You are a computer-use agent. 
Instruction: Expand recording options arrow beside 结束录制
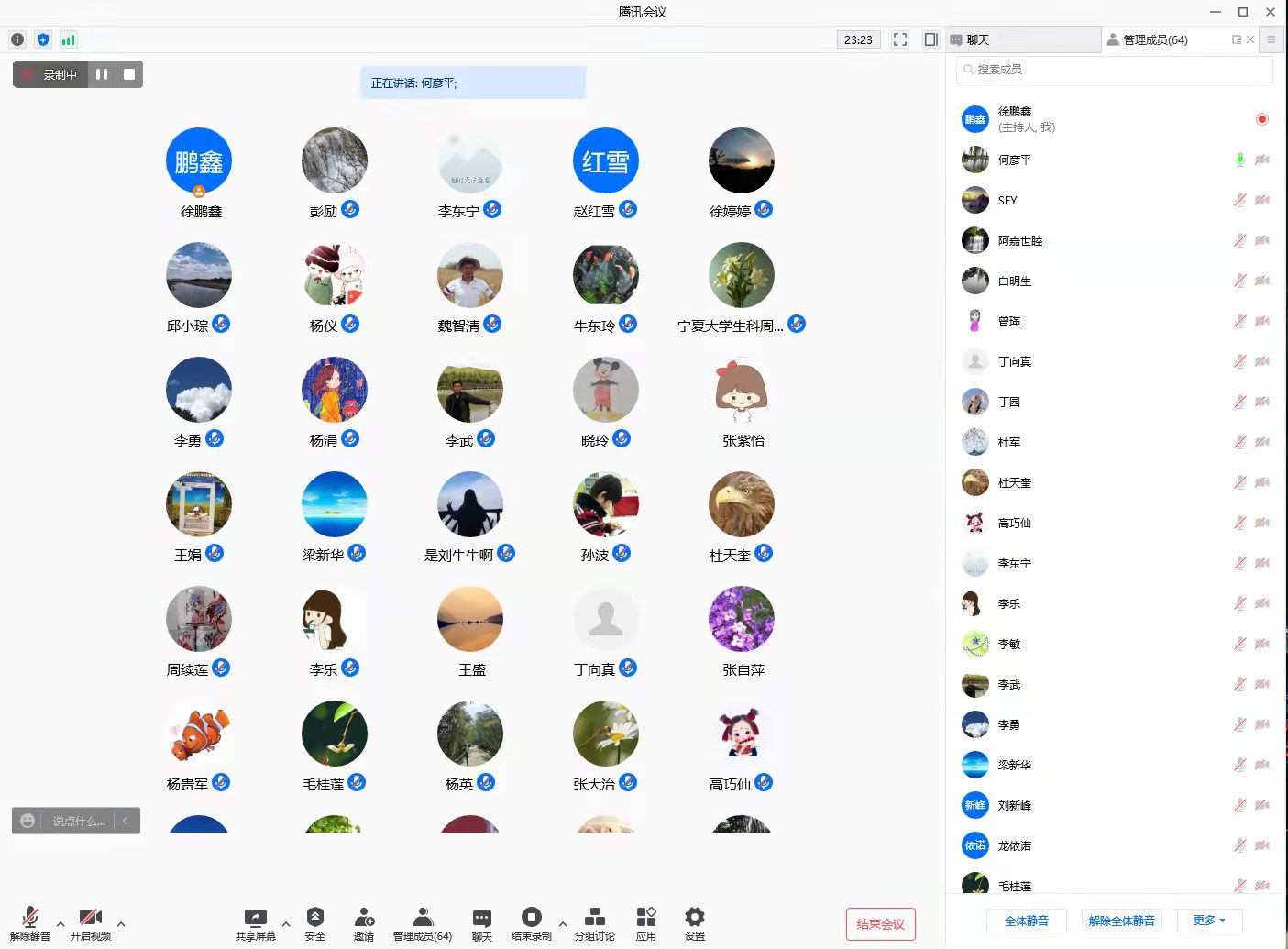click(x=563, y=923)
